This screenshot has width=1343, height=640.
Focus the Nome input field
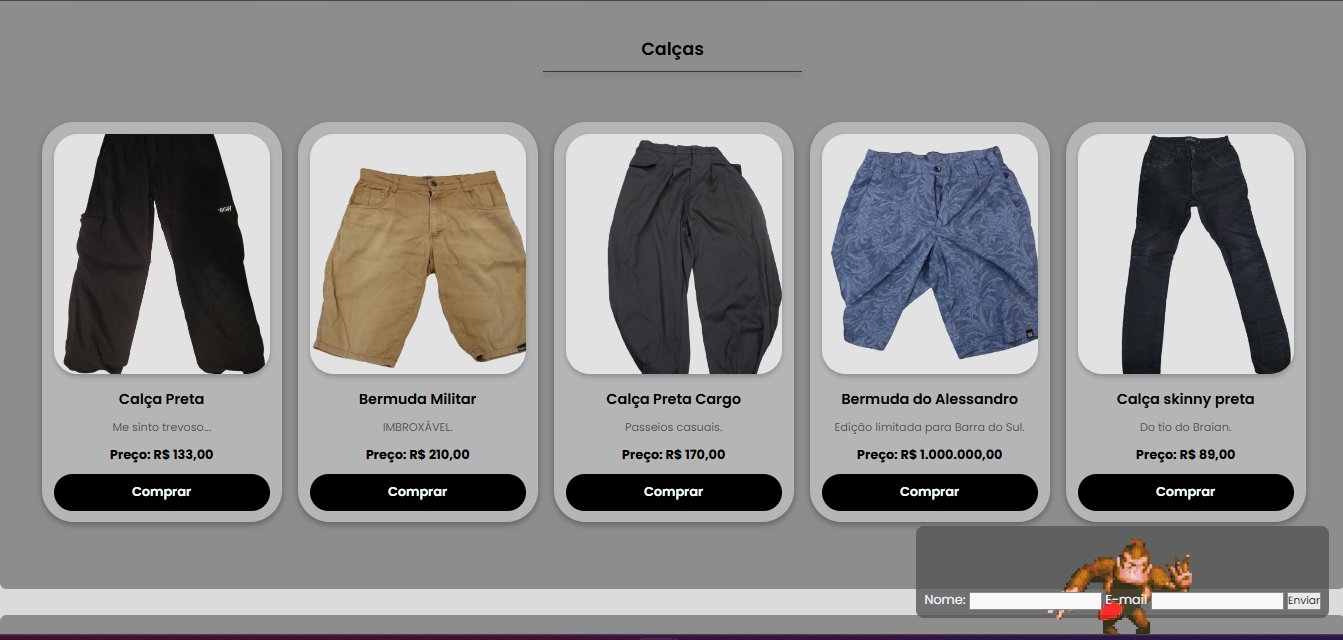click(x=1035, y=600)
